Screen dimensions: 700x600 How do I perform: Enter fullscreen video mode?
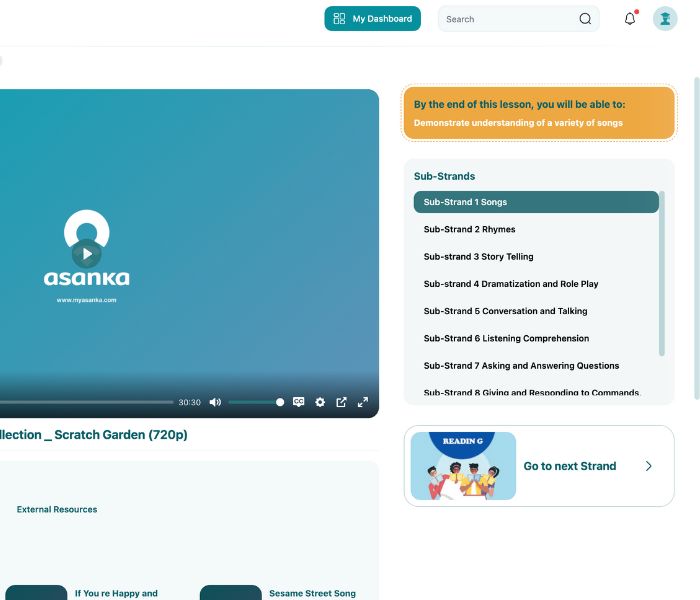click(363, 402)
